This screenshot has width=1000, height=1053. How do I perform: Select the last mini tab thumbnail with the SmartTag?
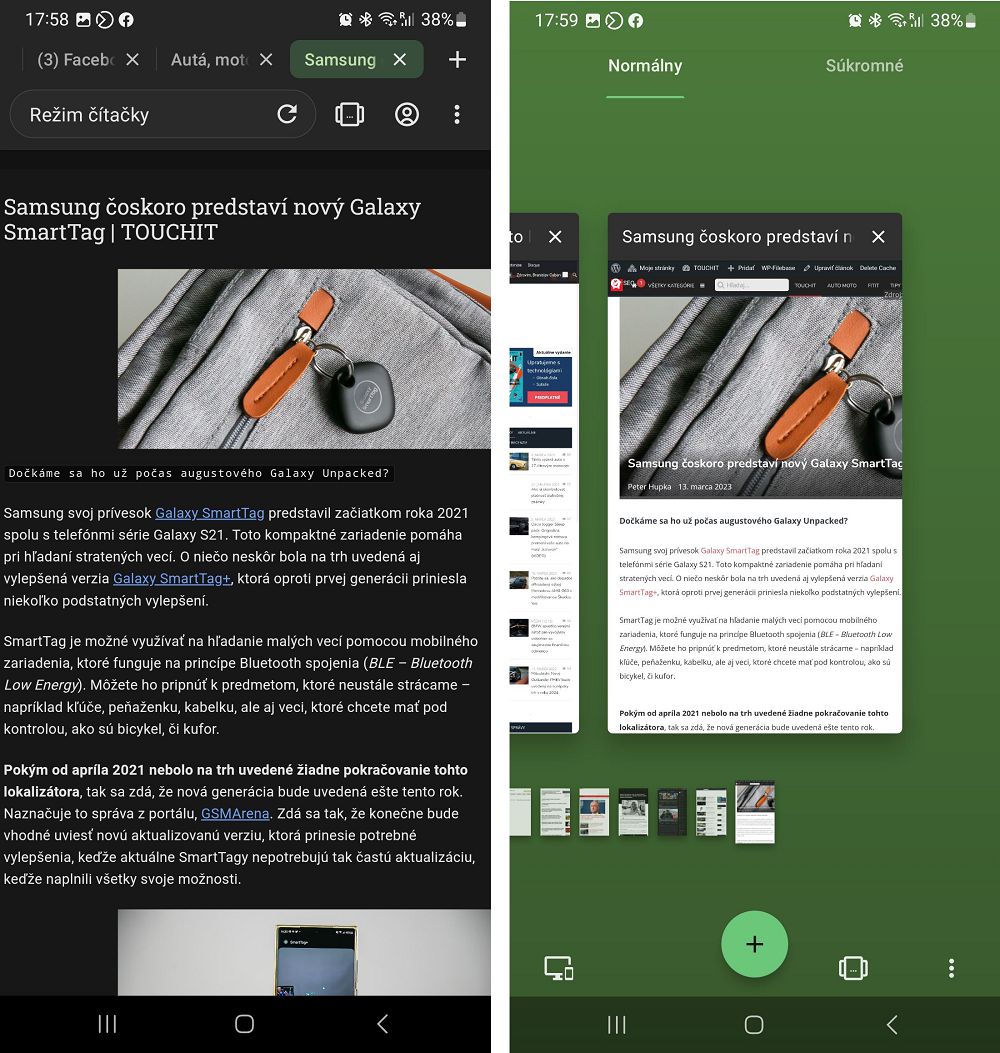[755, 812]
